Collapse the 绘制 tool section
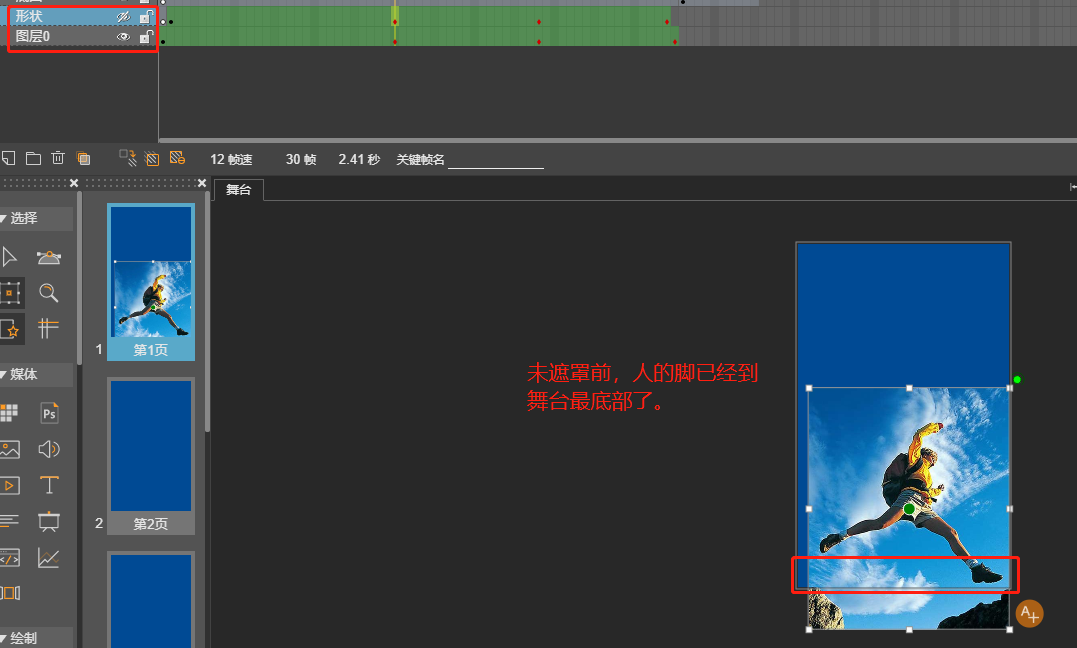 click(3, 638)
